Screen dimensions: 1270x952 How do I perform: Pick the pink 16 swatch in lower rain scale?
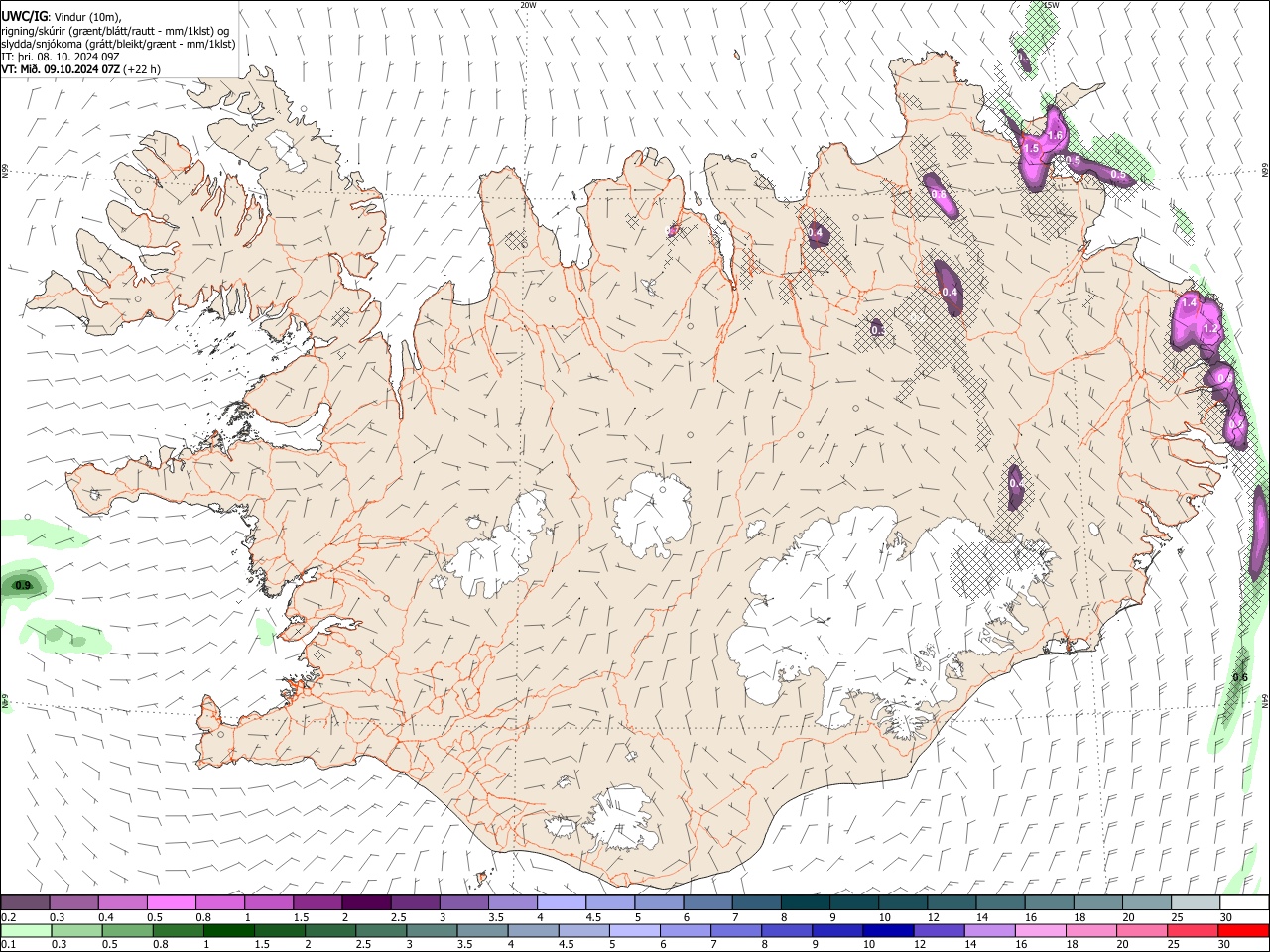click(1039, 930)
